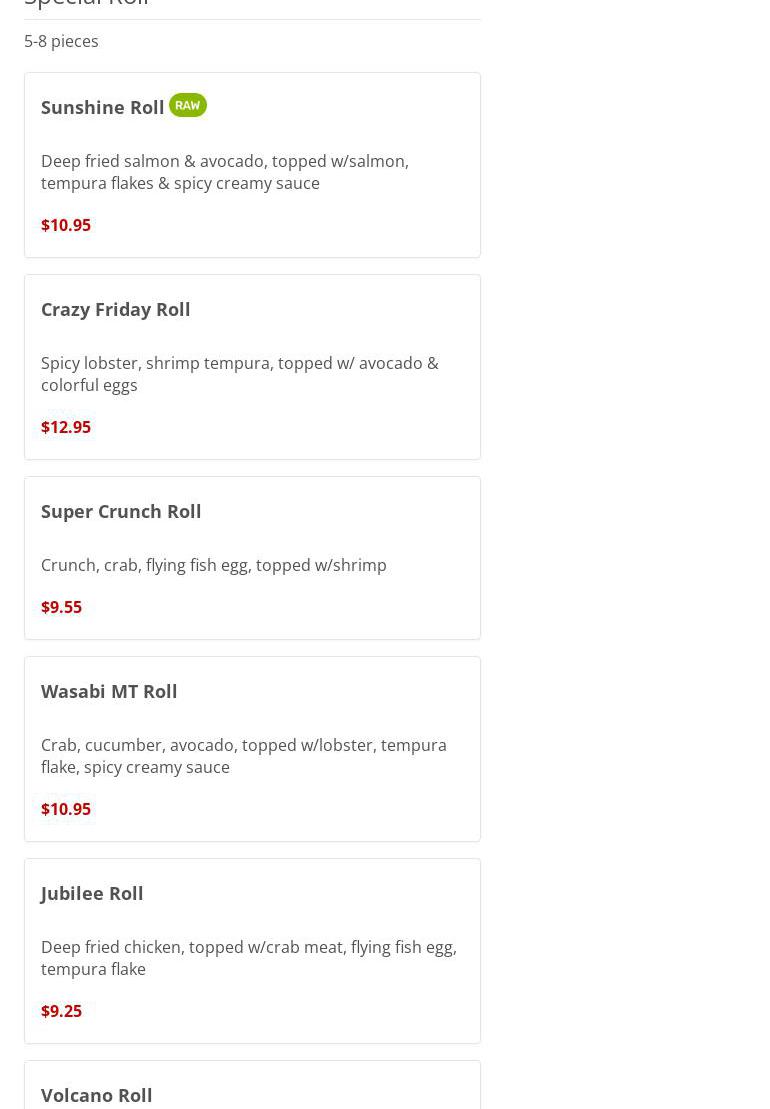Click the Sunshine Roll description text
The height and width of the screenshot is (1109, 770).
(225, 172)
